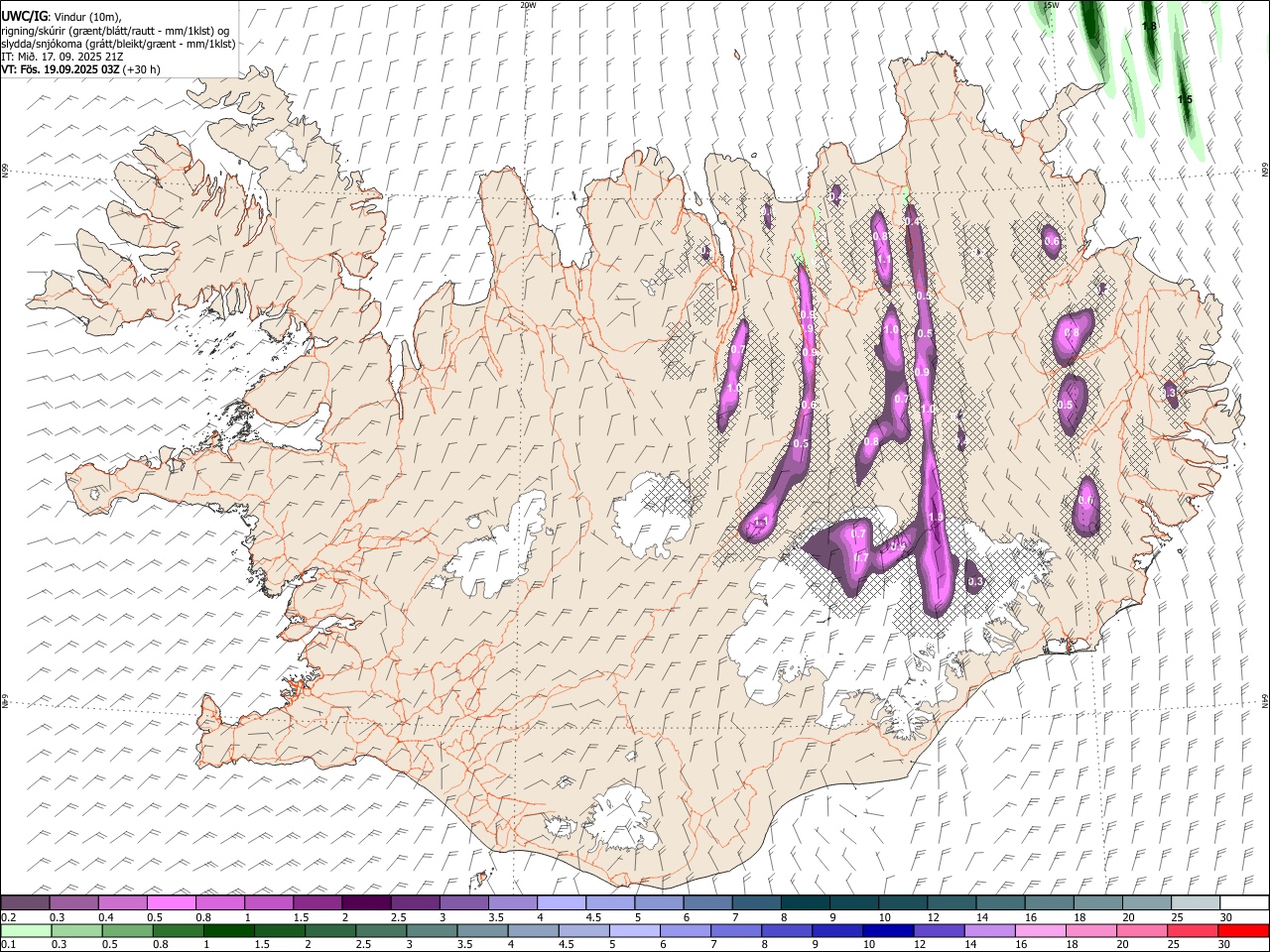Click the 'rigning/skúrir' legend description line
This screenshot has width=1270, height=952.
[x=115, y=31]
